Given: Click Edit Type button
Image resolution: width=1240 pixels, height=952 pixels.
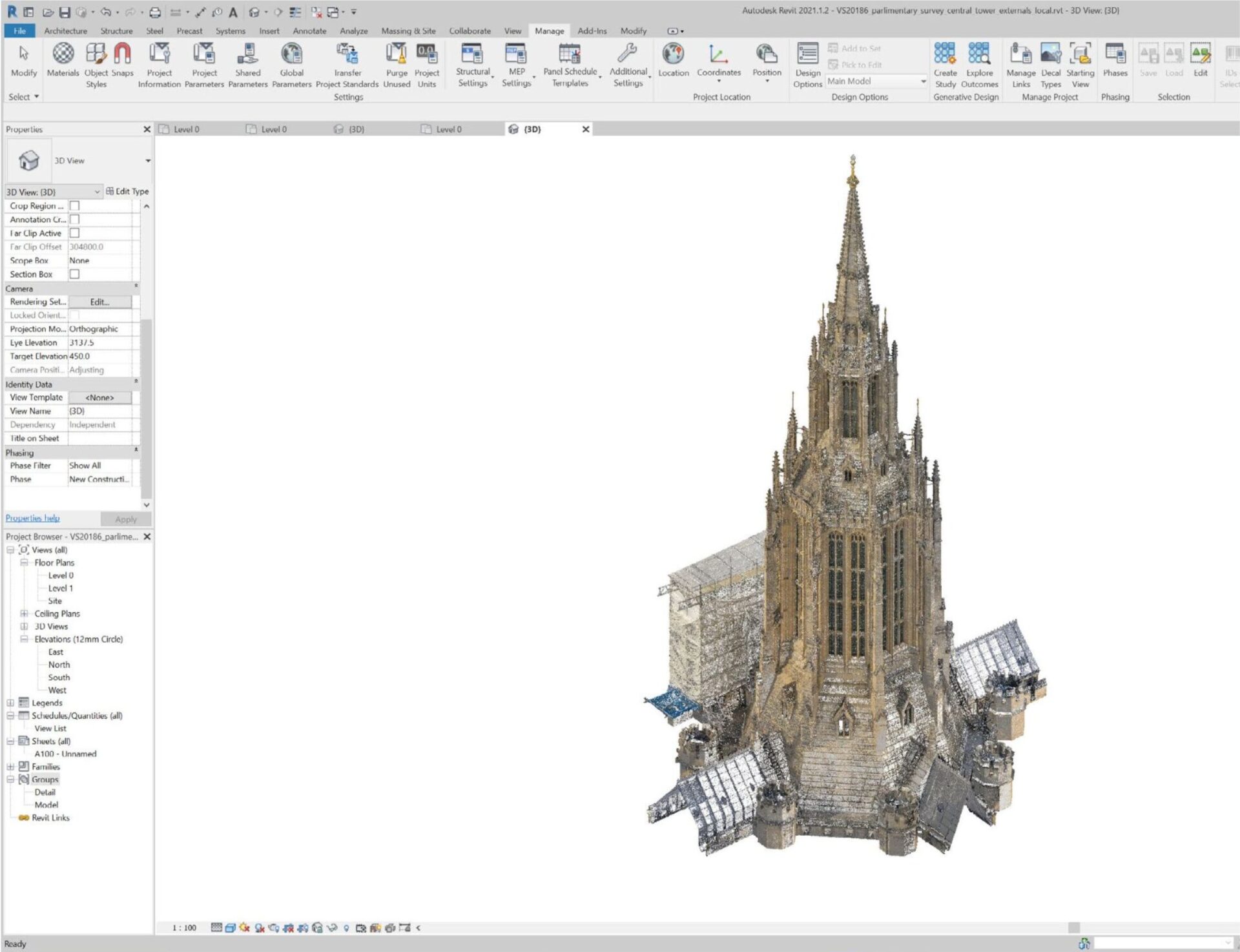Looking at the screenshot, I should pos(127,191).
